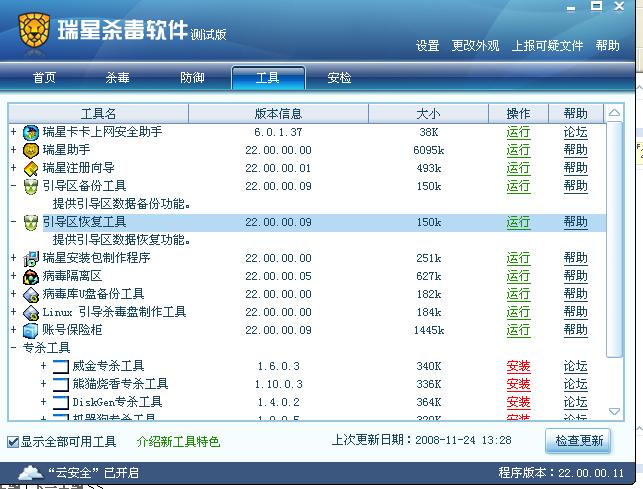Click the cloud security icon in status bar
The image size is (643, 489).
31,473
